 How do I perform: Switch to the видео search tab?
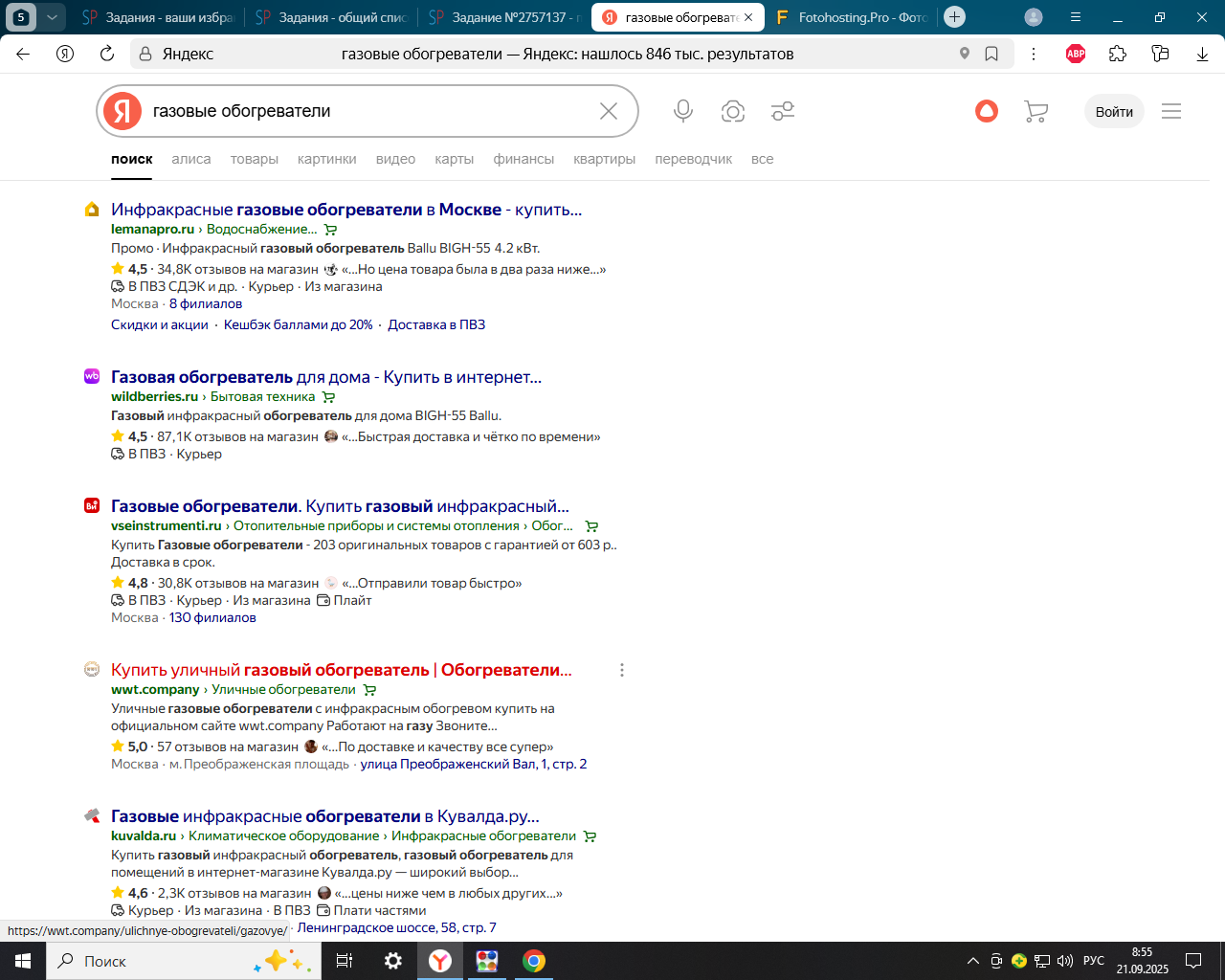(395, 159)
